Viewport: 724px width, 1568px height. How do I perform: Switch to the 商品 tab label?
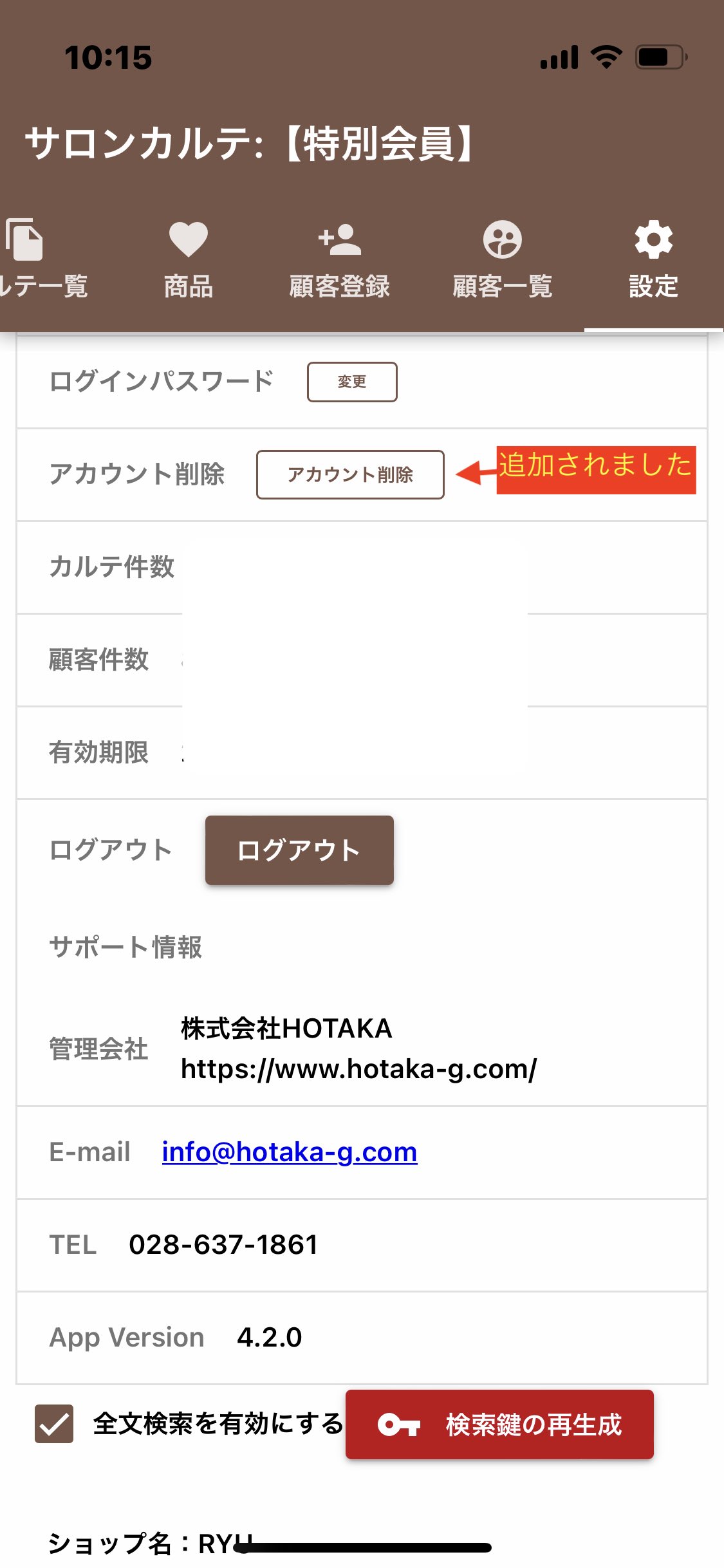click(x=189, y=286)
